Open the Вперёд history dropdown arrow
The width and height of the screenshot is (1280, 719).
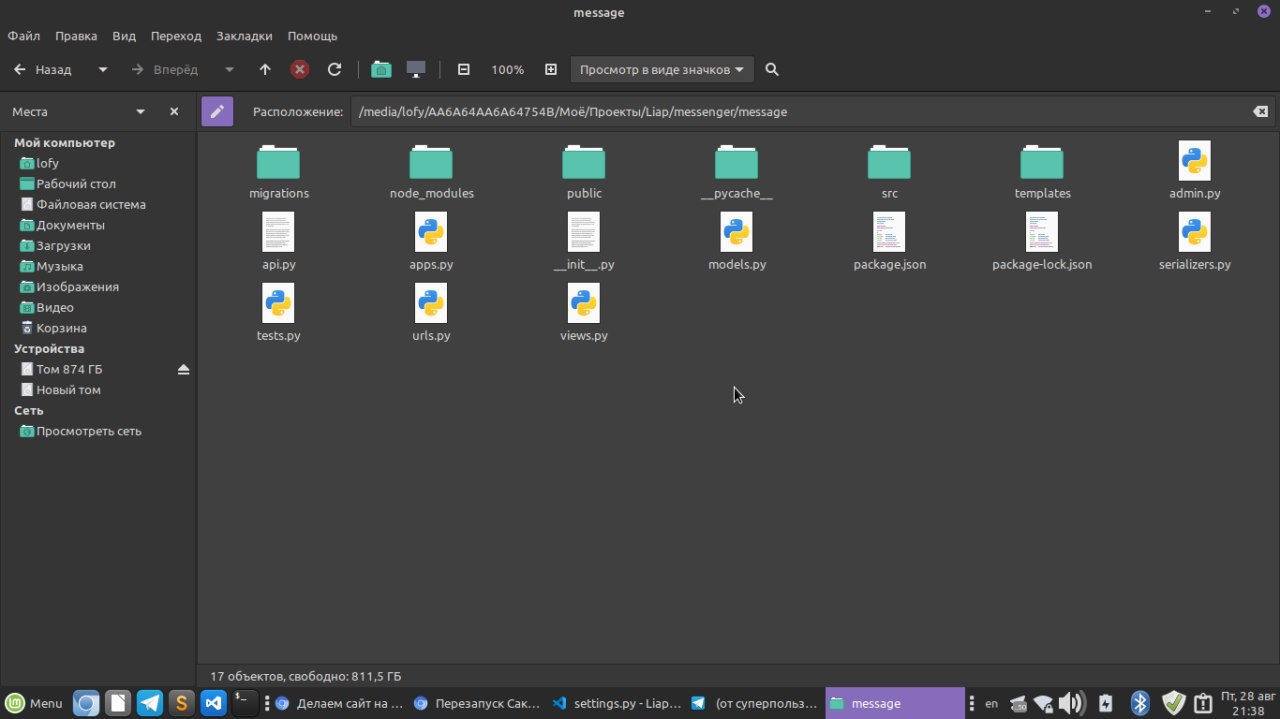pos(230,70)
